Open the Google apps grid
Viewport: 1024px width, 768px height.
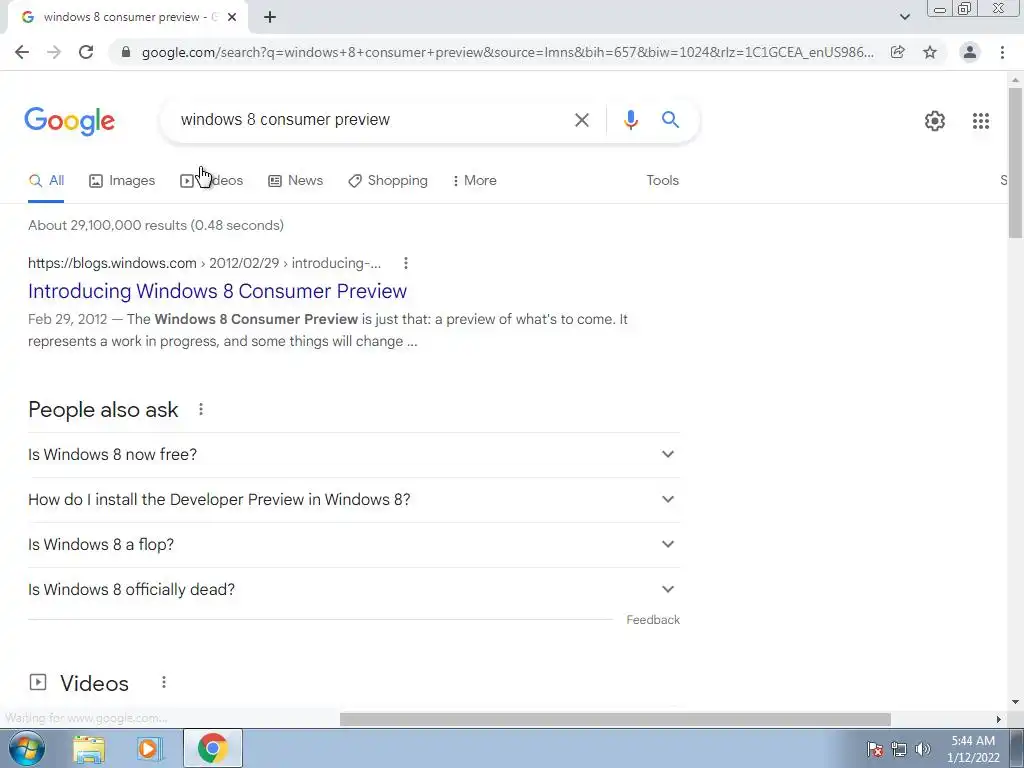click(x=980, y=121)
